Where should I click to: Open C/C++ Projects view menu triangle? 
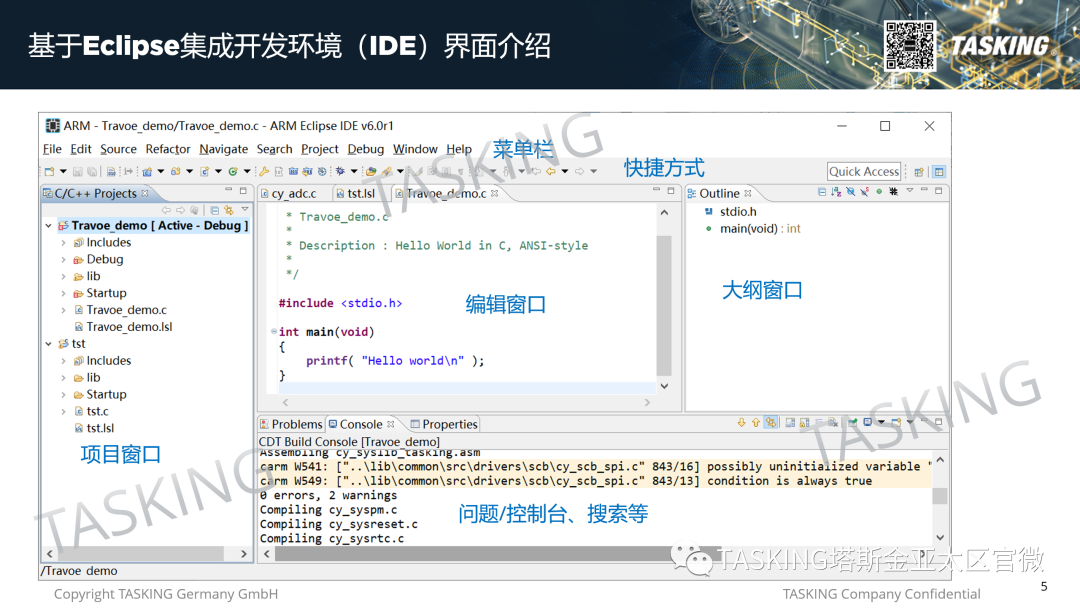(x=245, y=209)
